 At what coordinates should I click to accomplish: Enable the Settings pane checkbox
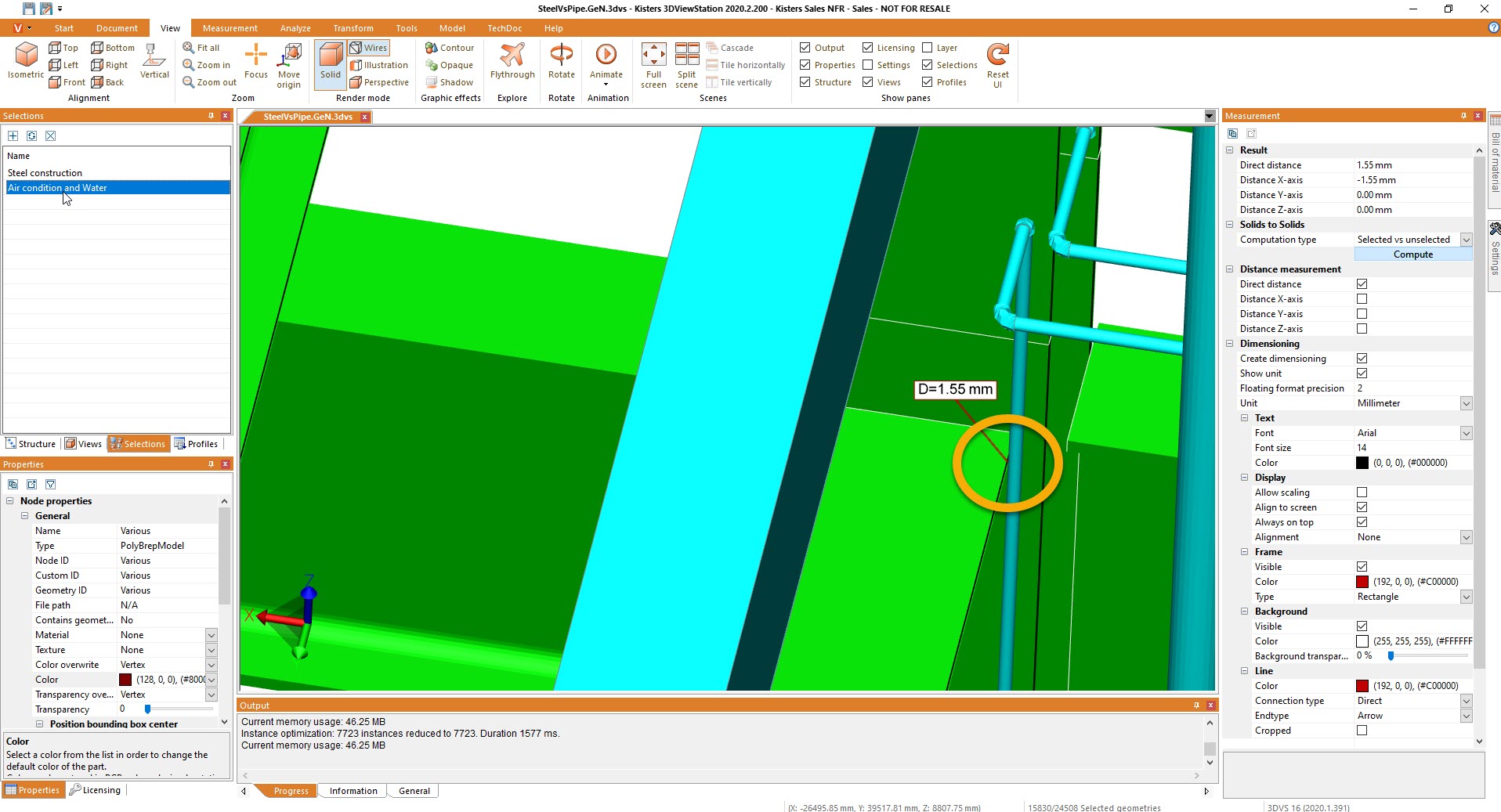click(868, 65)
